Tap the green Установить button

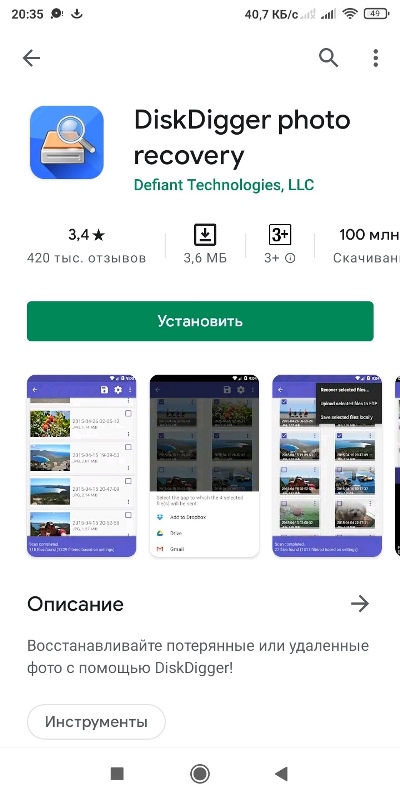point(200,321)
